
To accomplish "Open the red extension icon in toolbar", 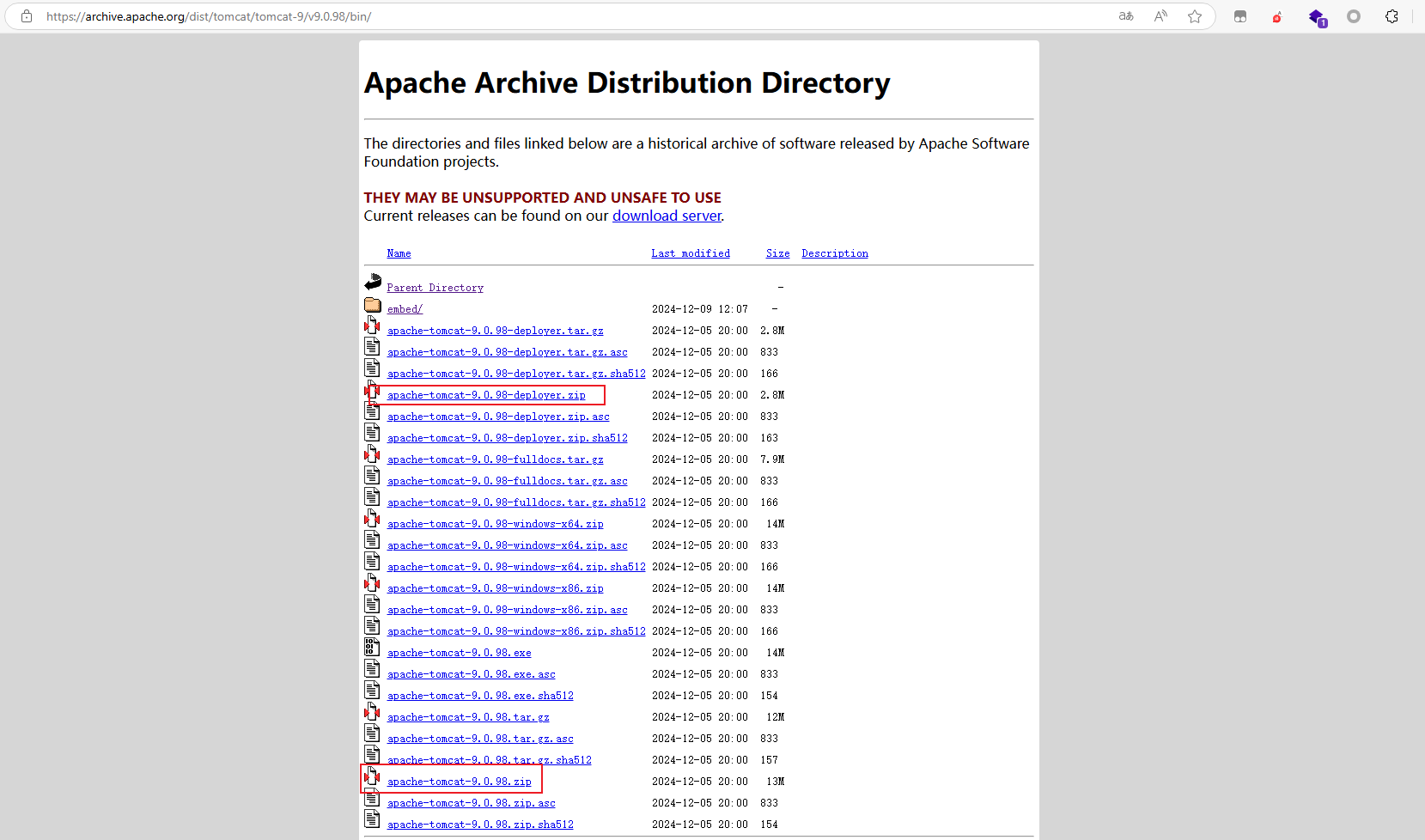I will pyautogui.click(x=1277, y=16).
